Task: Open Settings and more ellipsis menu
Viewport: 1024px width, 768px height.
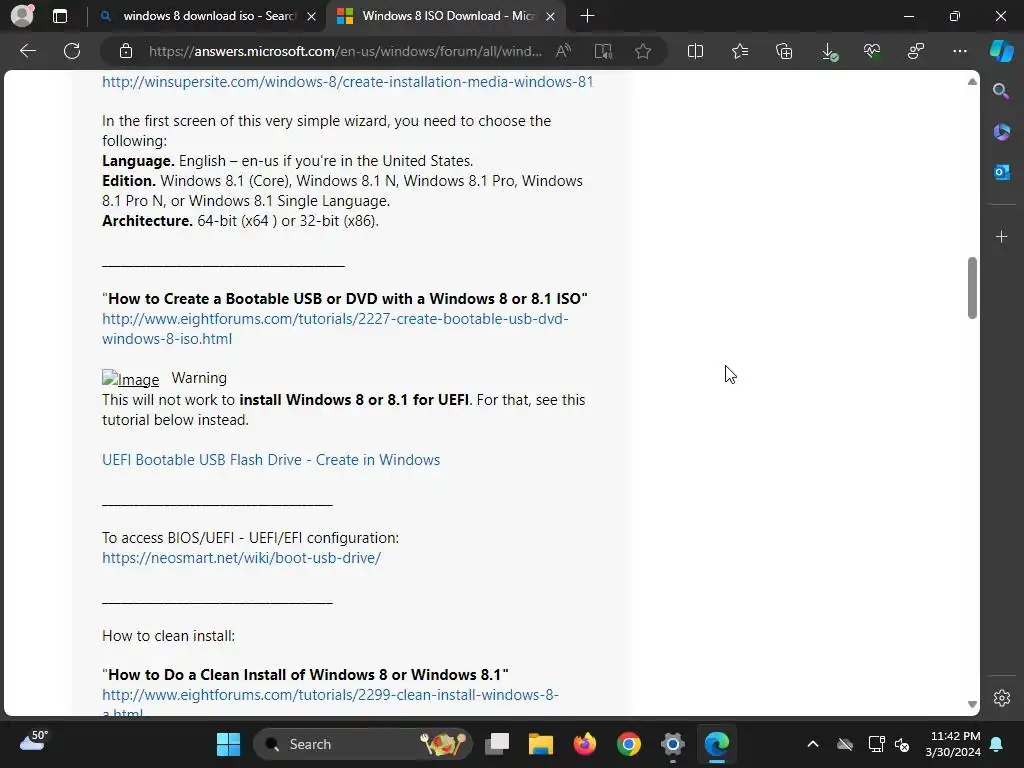Action: click(960, 51)
